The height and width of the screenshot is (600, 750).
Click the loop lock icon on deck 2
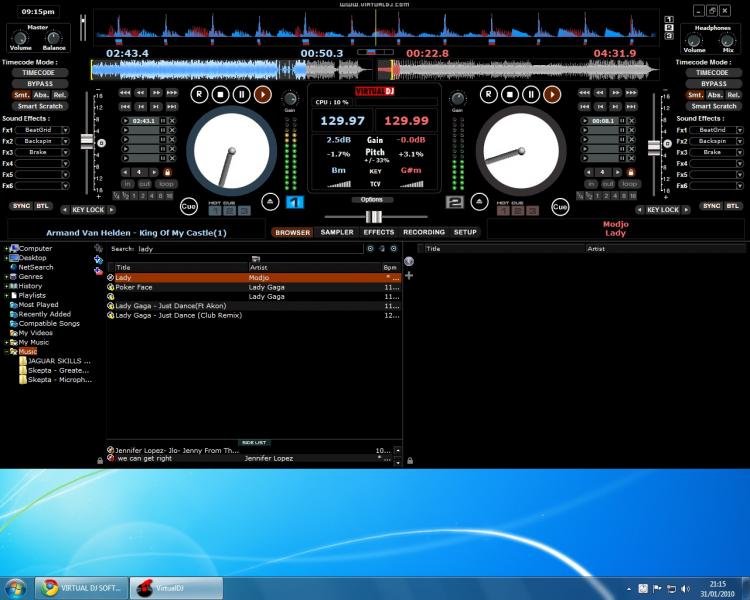click(x=631, y=172)
